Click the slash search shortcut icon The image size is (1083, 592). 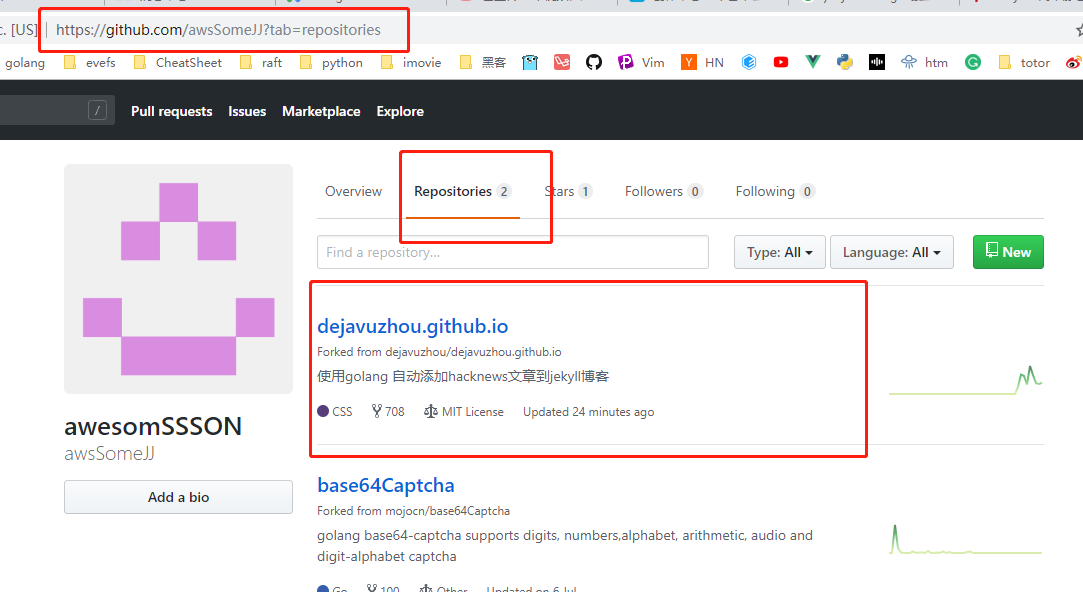pos(97,111)
